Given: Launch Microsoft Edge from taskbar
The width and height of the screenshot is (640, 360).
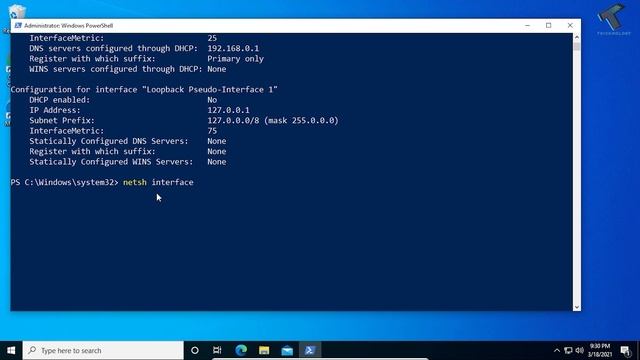Looking at the screenshot, I should coord(241,350).
